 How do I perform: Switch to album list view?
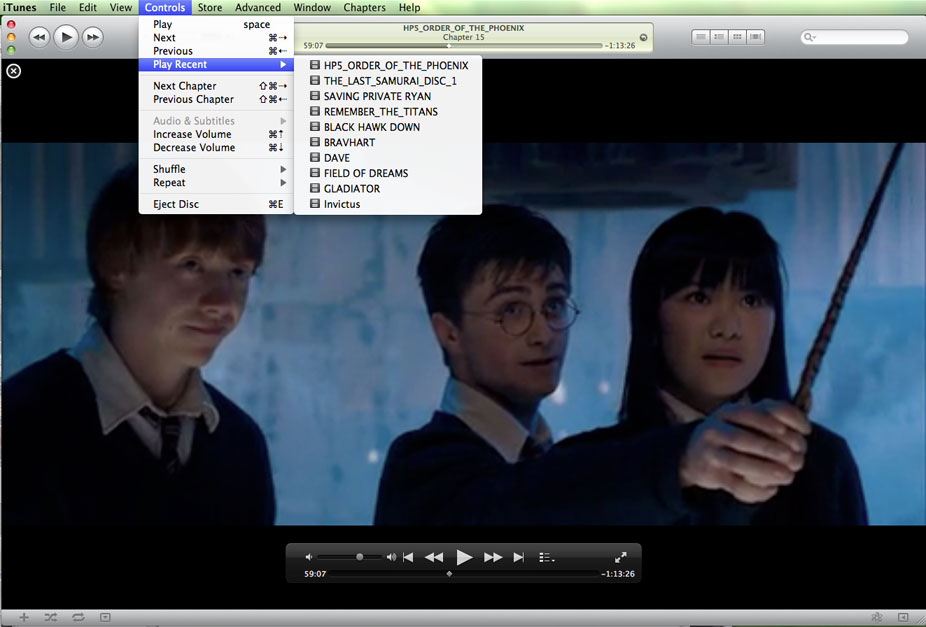719,37
